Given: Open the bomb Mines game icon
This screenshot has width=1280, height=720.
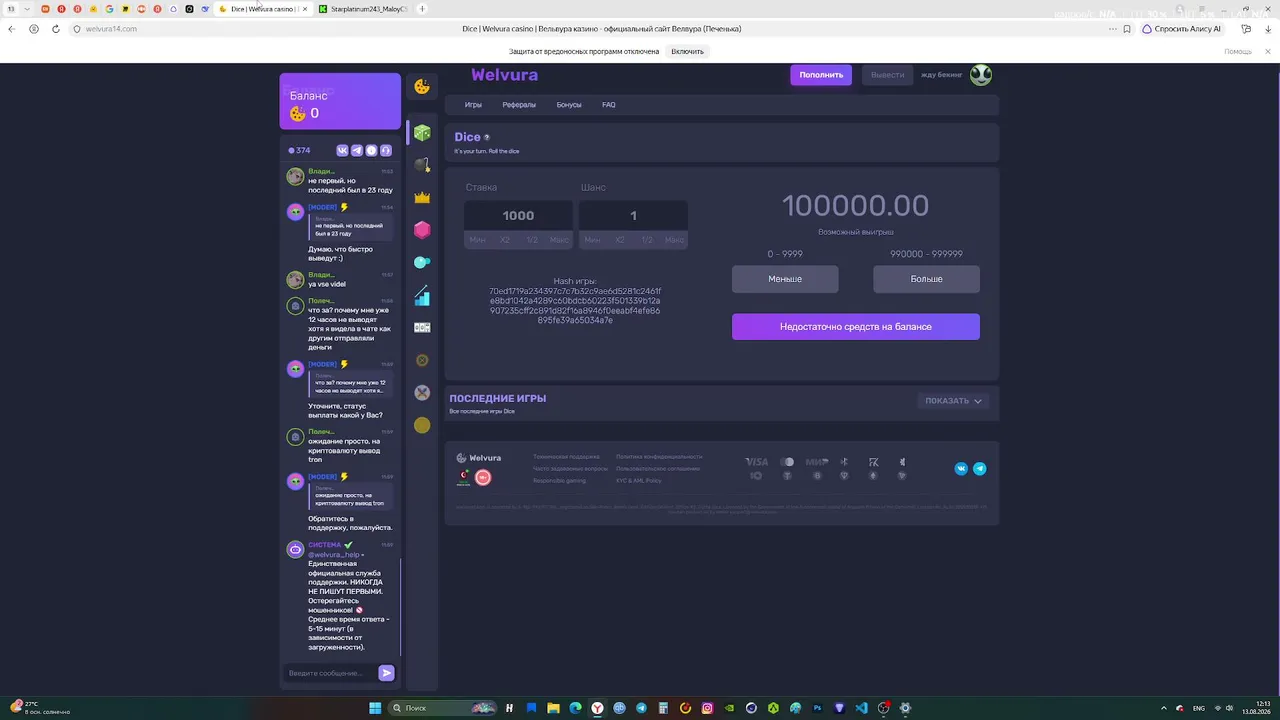Looking at the screenshot, I should pos(422,165).
